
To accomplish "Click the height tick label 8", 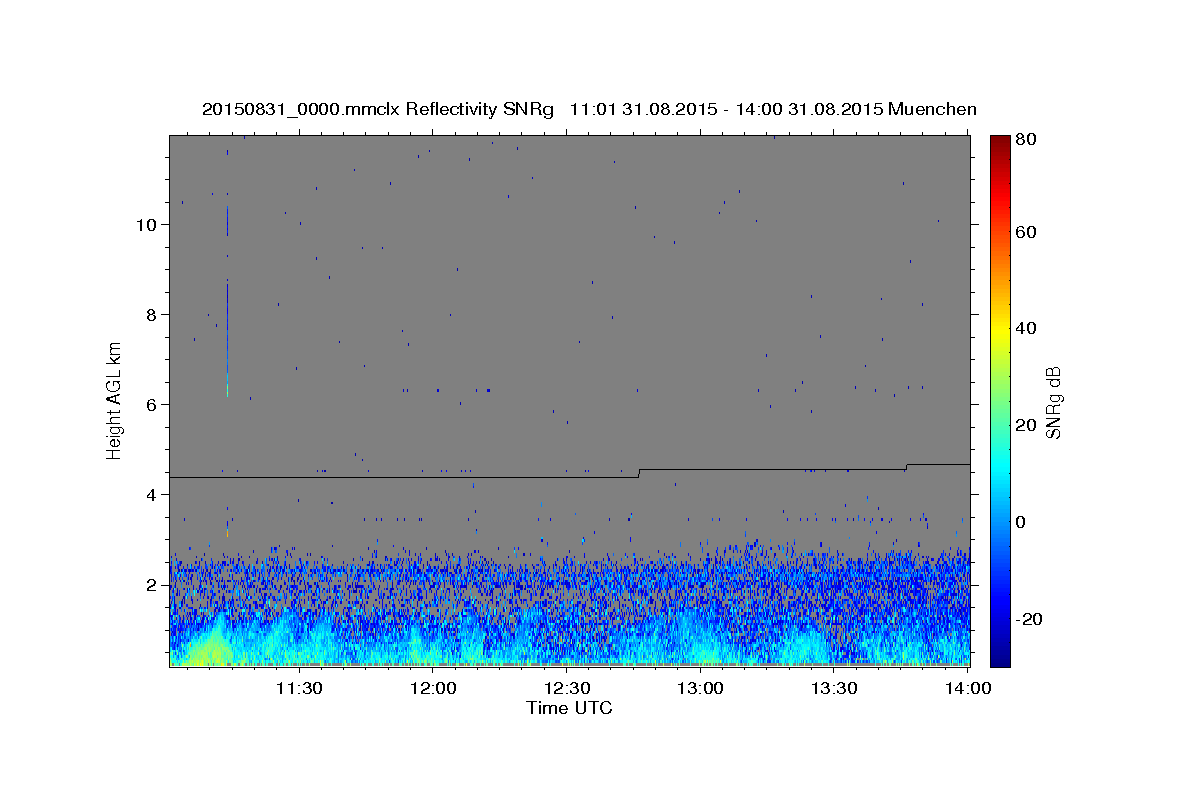I will click(x=151, y=314).
